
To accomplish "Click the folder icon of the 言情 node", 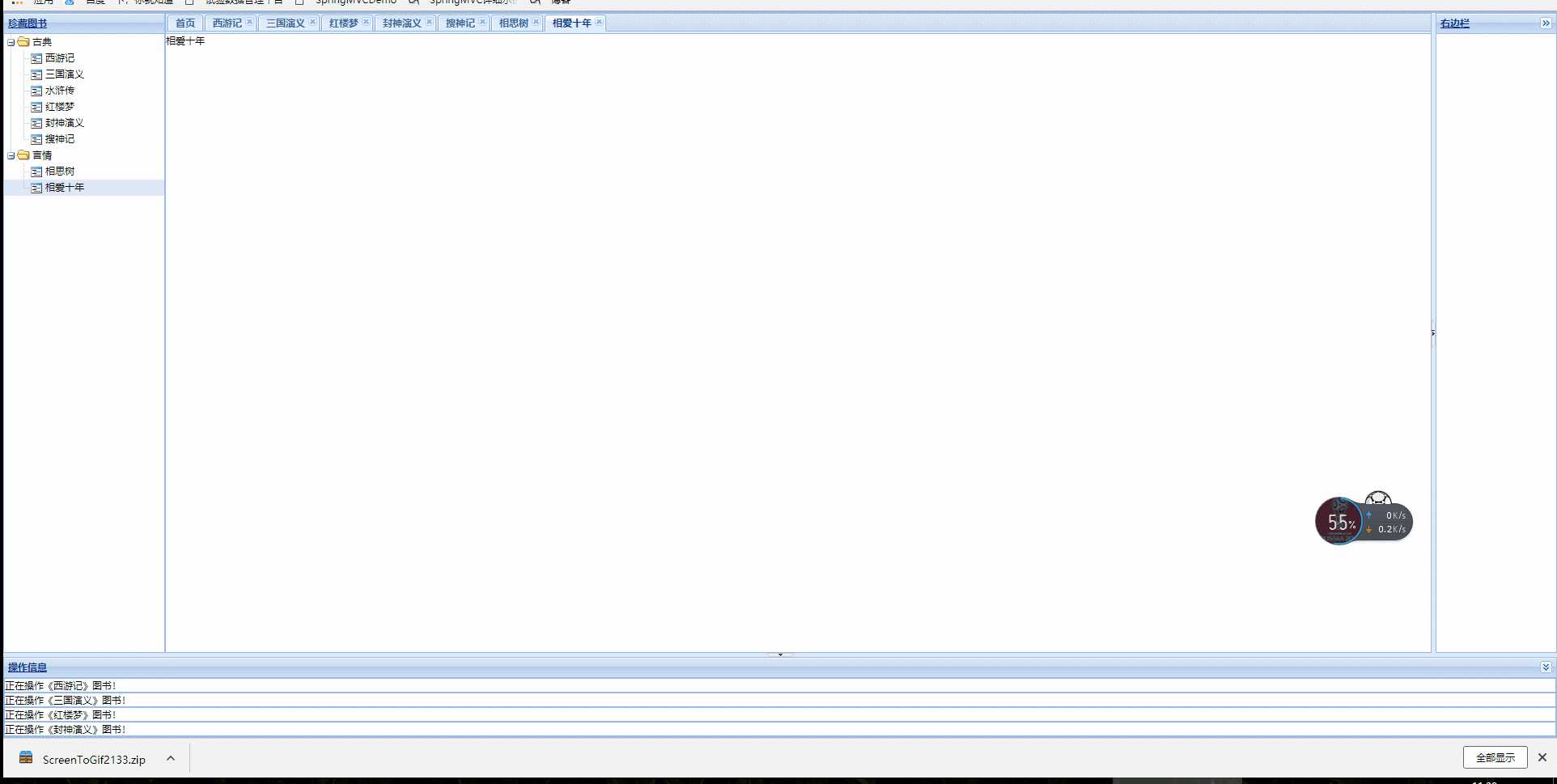I will [23, 155].
